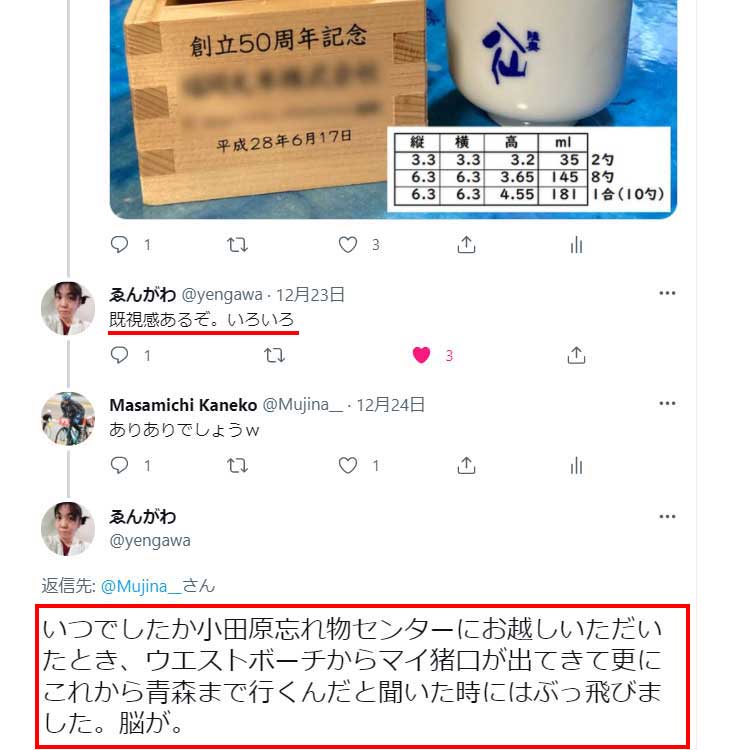
Task: Reply to yengawa's 12月23日 tweet
Action: (119, 355)
